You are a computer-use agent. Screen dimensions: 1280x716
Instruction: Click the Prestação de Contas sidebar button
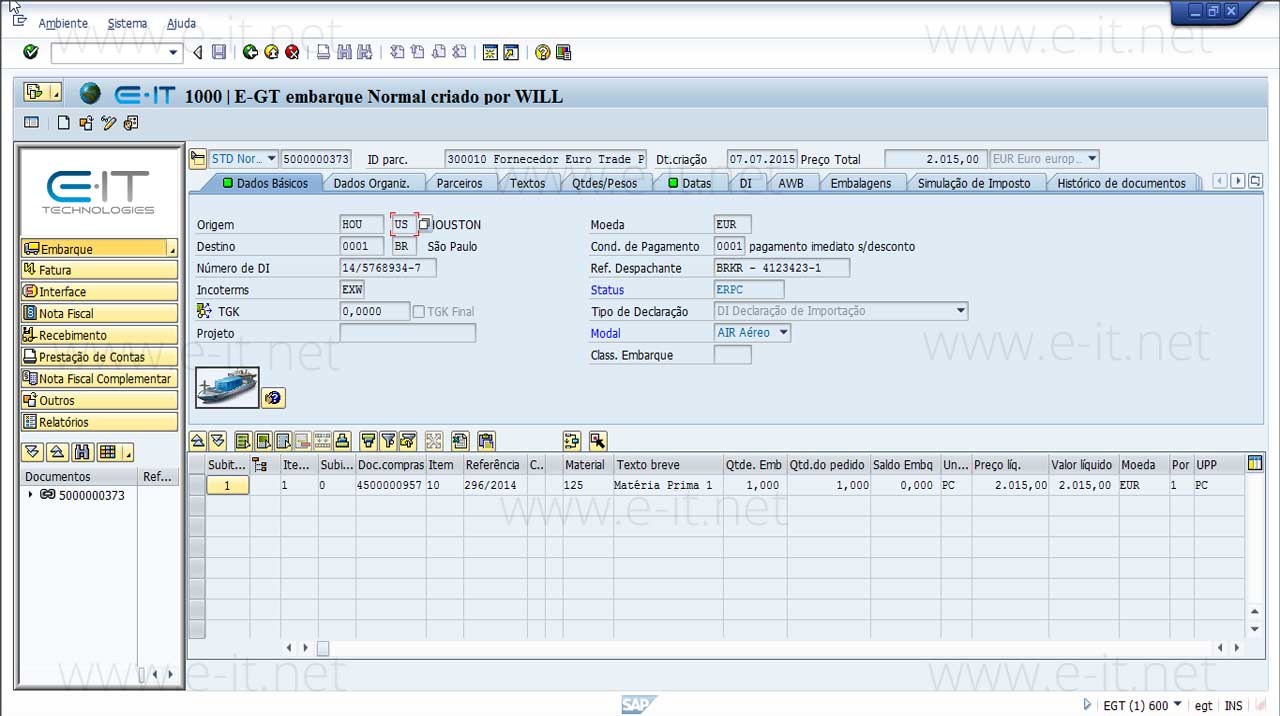click(x=99, y=357)
